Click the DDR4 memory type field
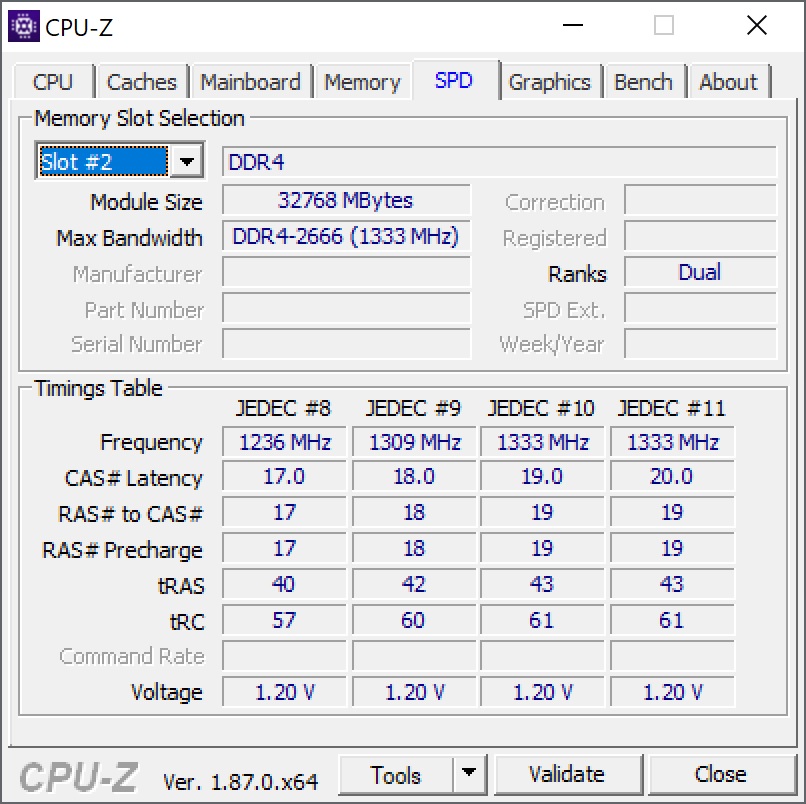Image resolution: width=806 pixels, height=804 pixels. click(x=499, y=162)
